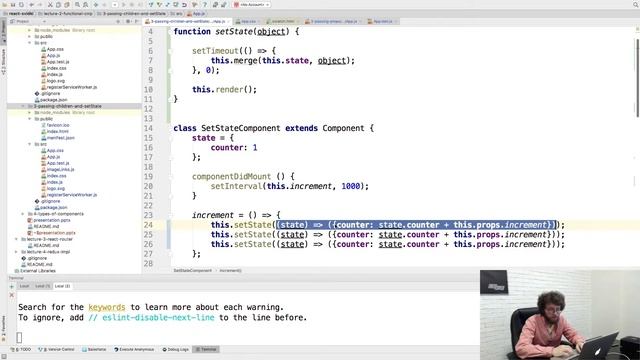640x360 pixels.
Task: Open the Structure side panel tab
Action: click(3, 62)
